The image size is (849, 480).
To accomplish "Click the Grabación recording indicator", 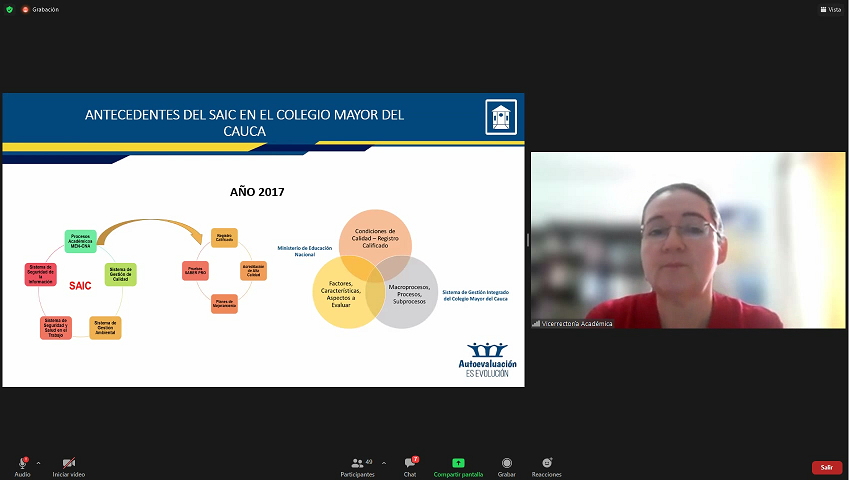I will [x=41, y=9].
